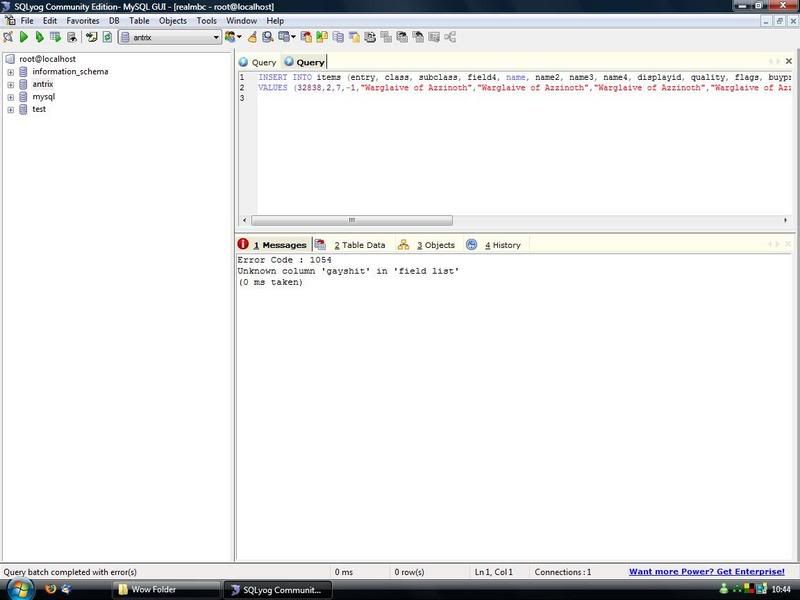The height and width of the screenshot is (600, 800).
Task: Open the Table menu
Action: (x=139, y=21)
